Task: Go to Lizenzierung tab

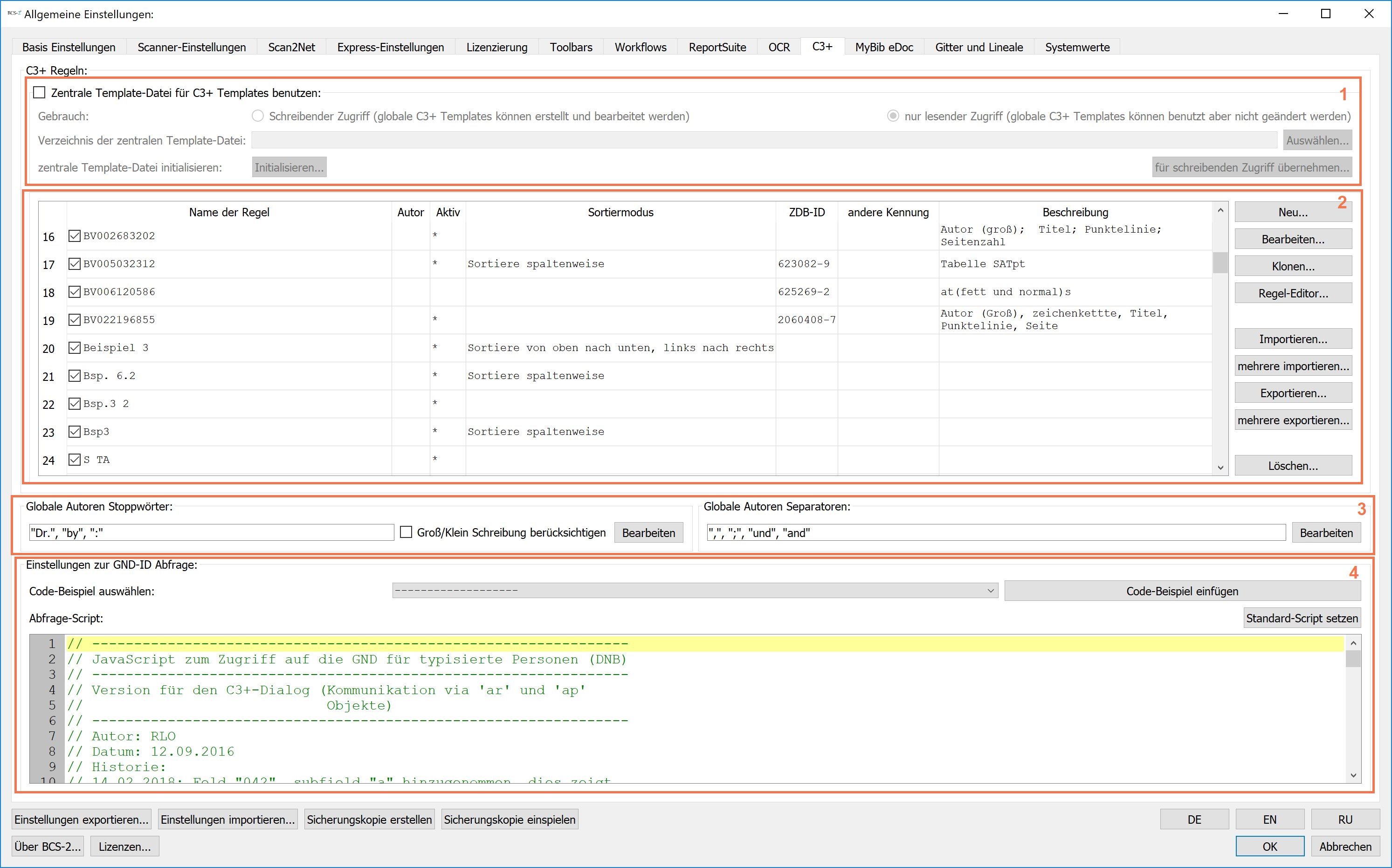Action: [496, 47]
